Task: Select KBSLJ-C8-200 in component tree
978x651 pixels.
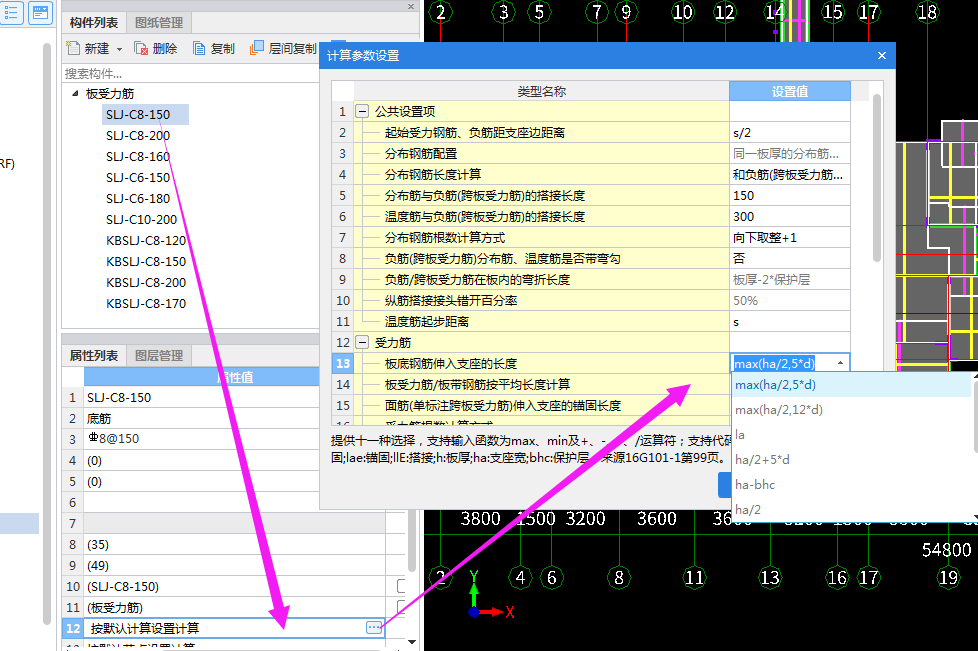Action: coord(146,282)
